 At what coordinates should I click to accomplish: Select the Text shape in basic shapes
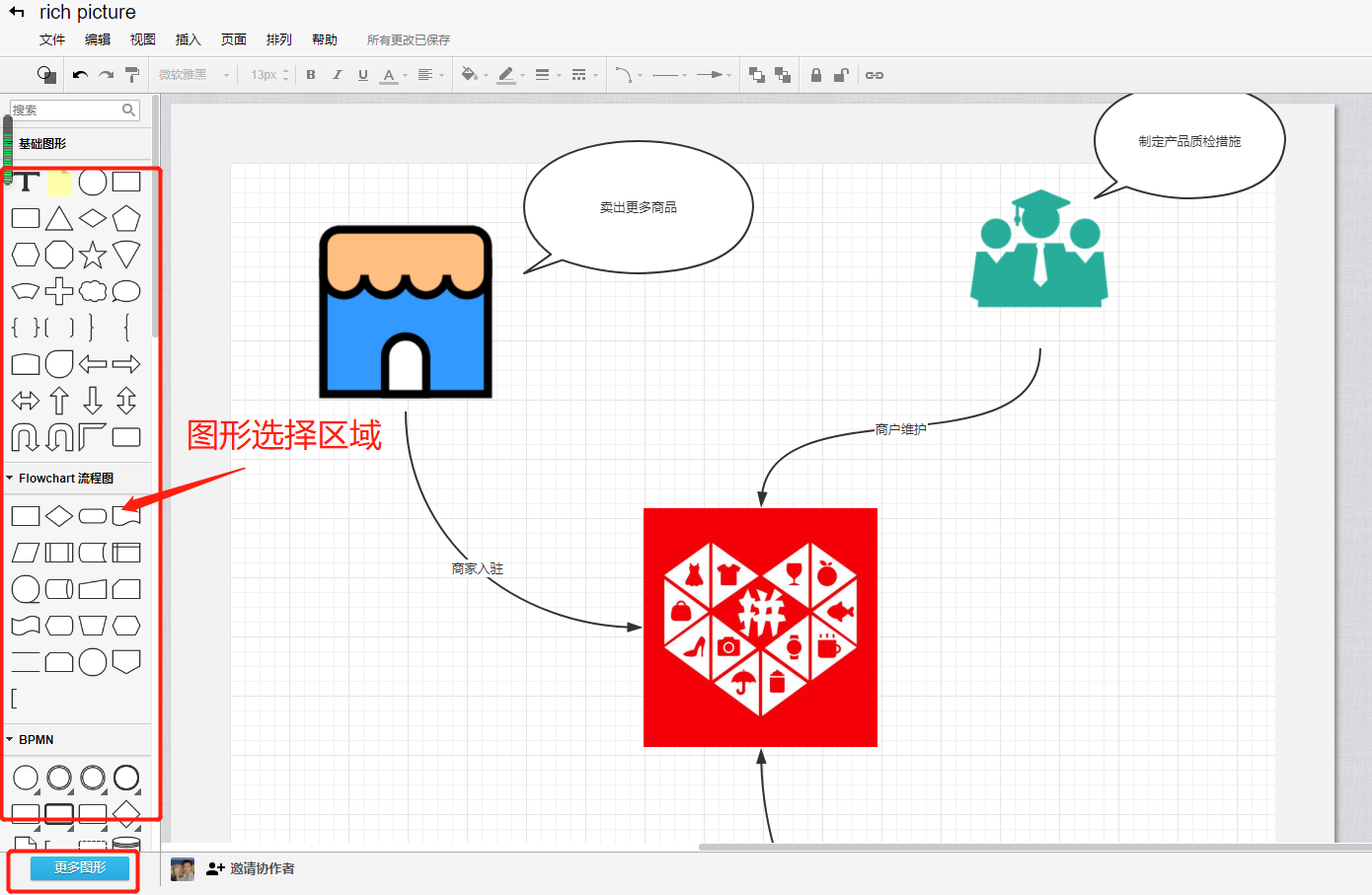26,182
